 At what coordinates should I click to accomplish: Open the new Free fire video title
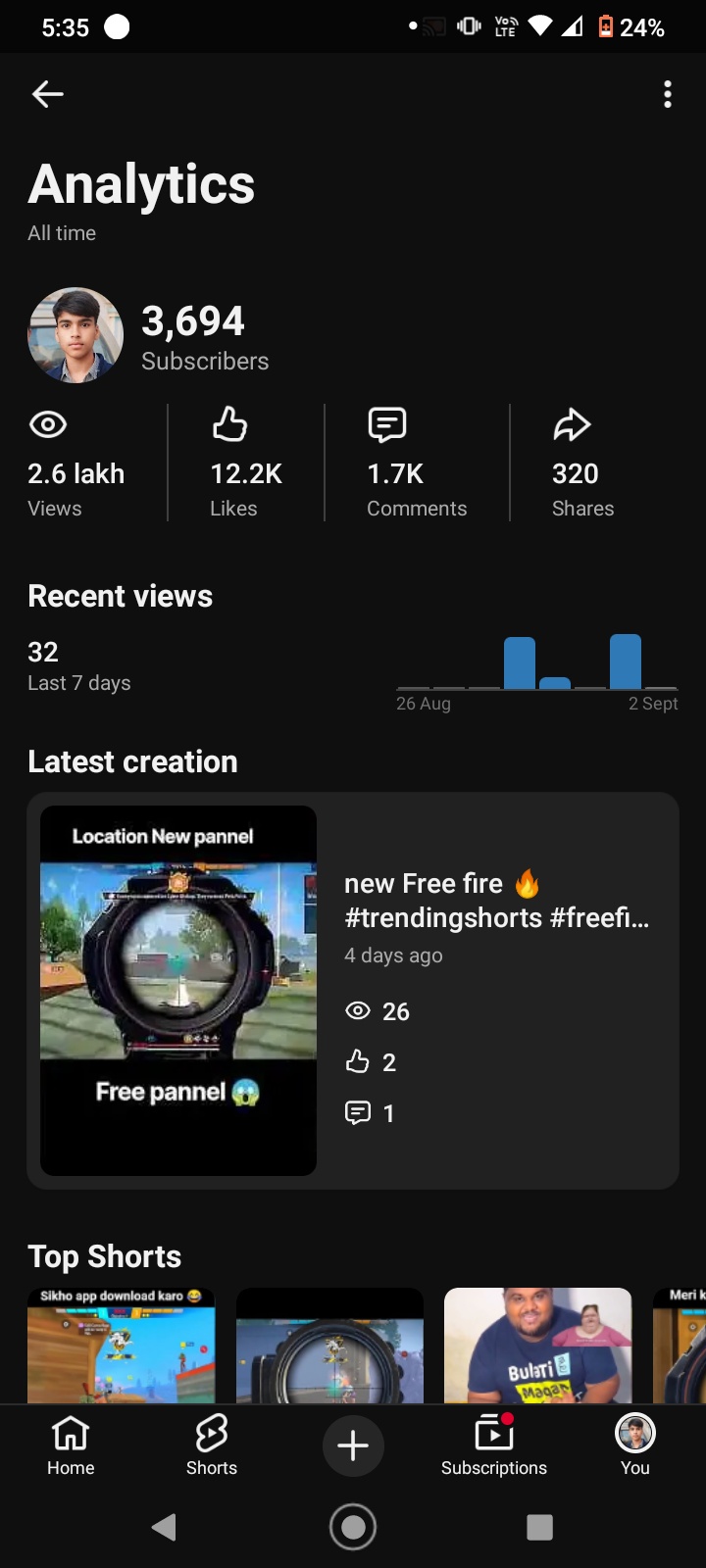click(496, 901)
